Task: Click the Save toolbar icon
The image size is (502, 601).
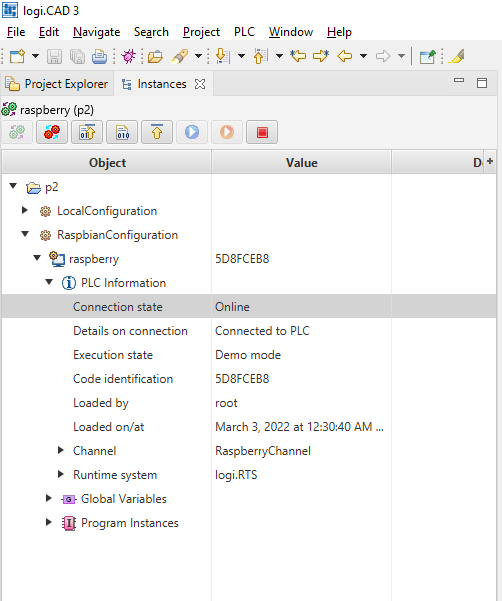Action: click(x=54, y=56)
